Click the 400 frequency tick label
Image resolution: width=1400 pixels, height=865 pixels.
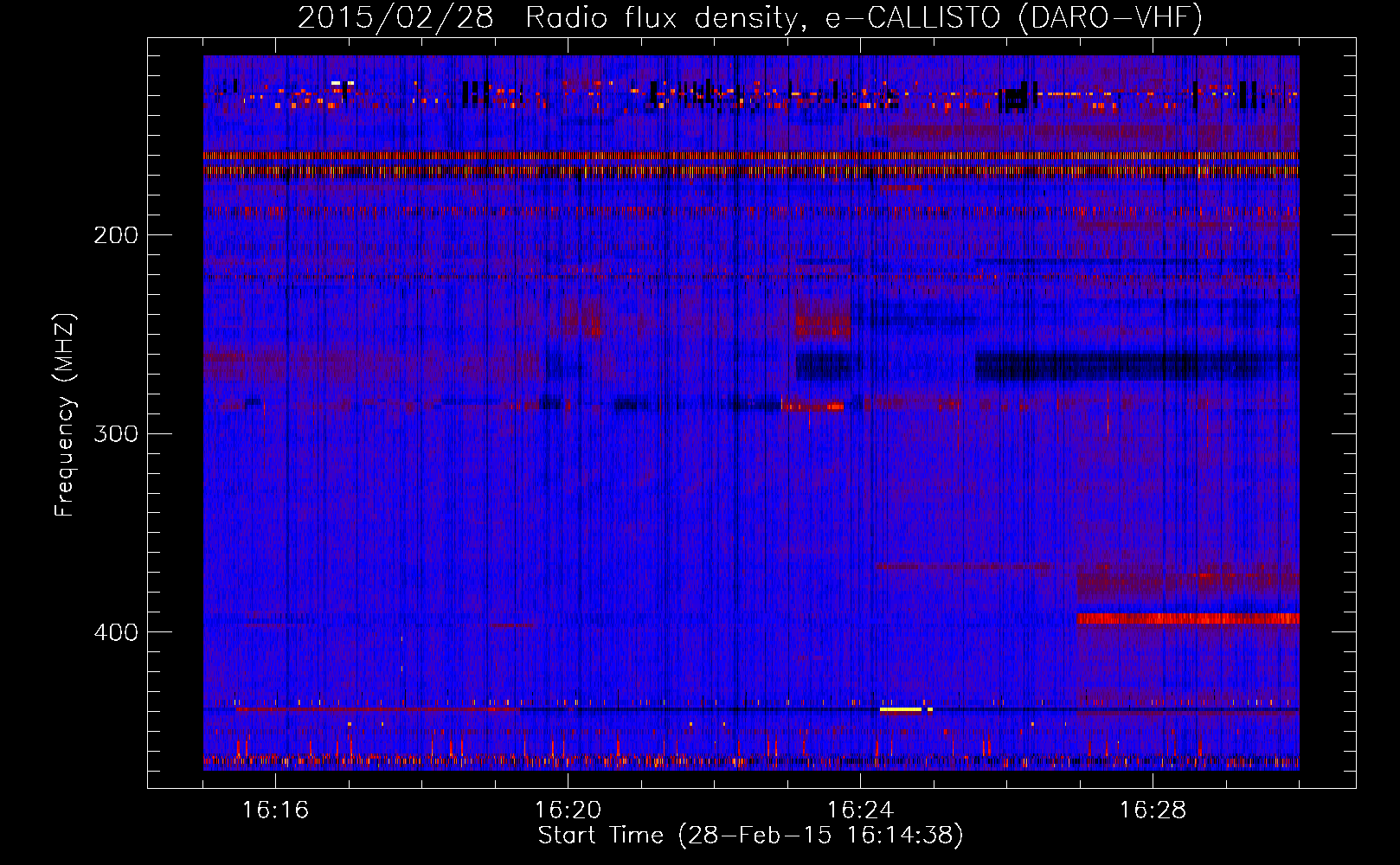pos(116,632)
